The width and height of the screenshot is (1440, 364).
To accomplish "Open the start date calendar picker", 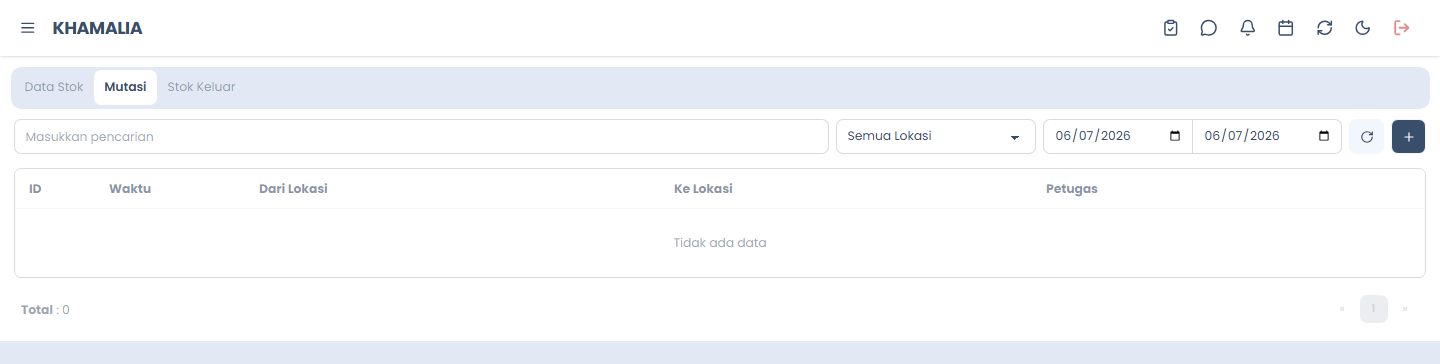I will [x=1174, y=136].
